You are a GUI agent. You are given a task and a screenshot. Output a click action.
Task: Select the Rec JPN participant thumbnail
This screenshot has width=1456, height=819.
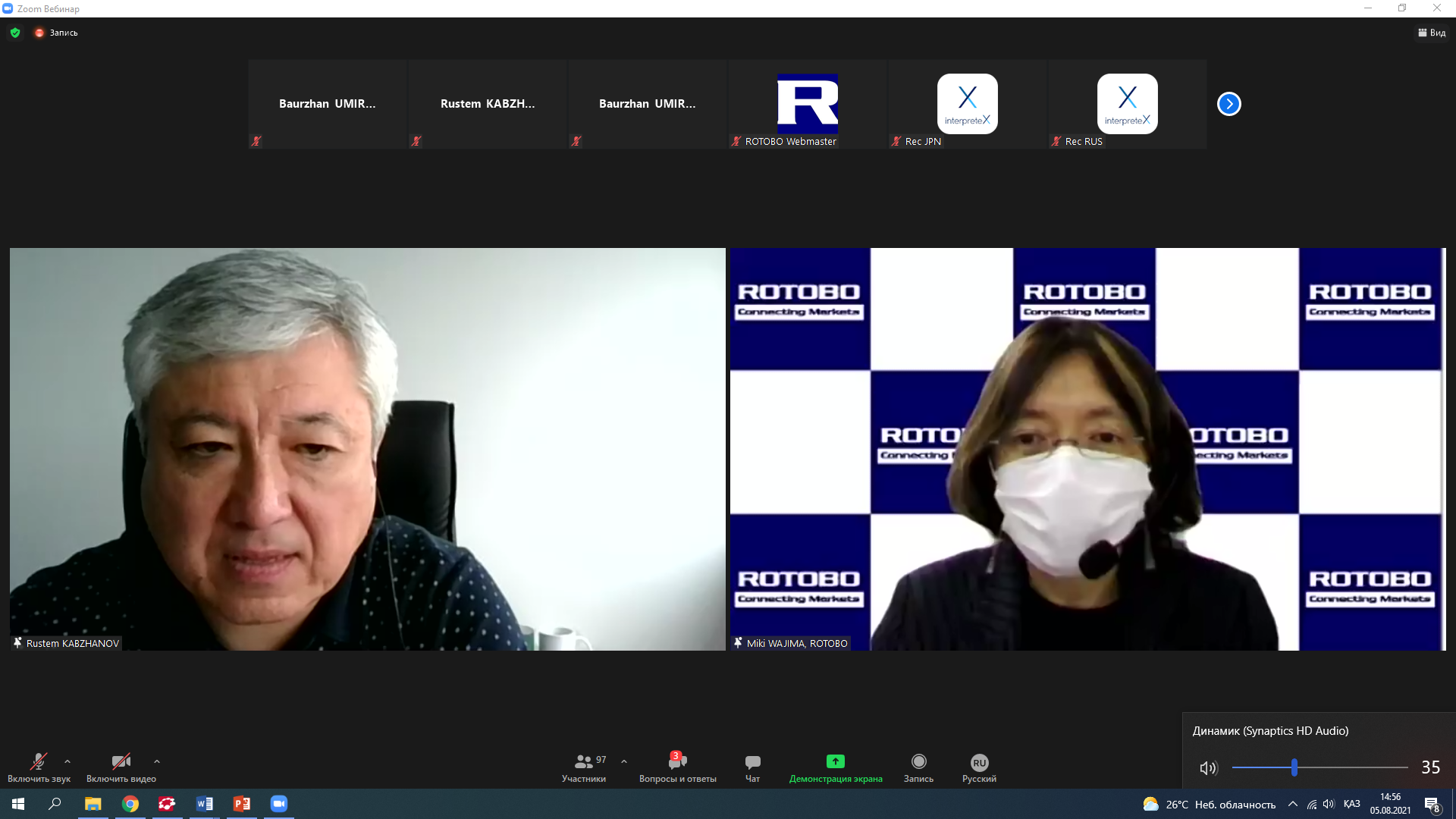point(967,104)
